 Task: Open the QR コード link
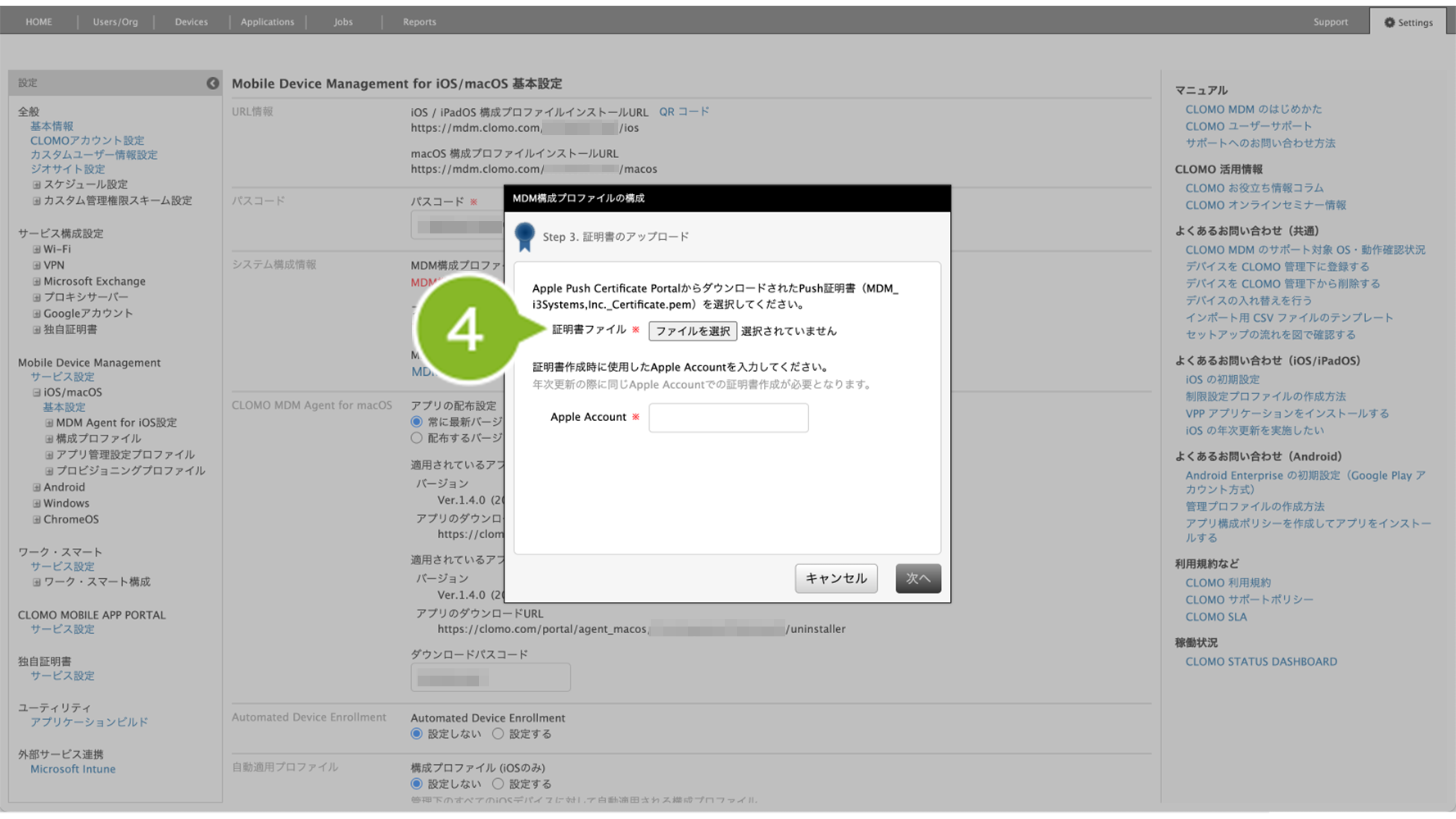684,111
